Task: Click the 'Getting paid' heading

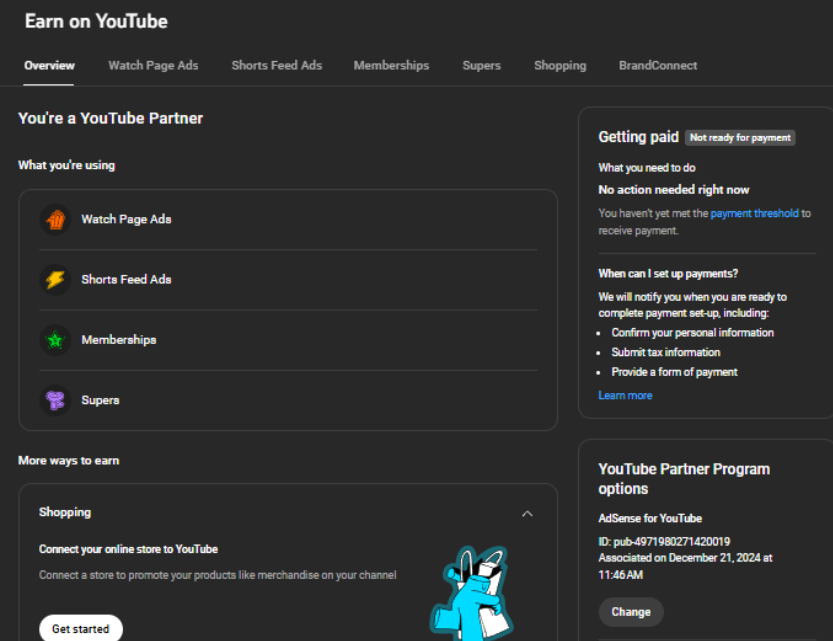Action: [x=639, y=137]
